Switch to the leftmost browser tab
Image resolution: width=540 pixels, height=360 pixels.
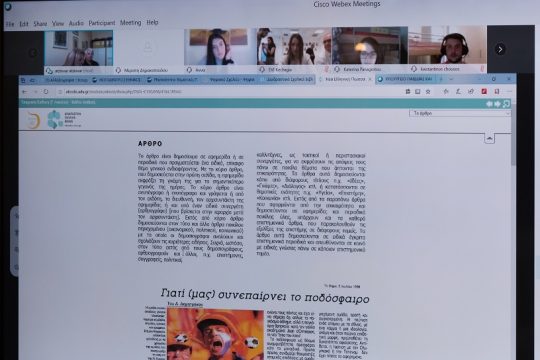(67, 80)
